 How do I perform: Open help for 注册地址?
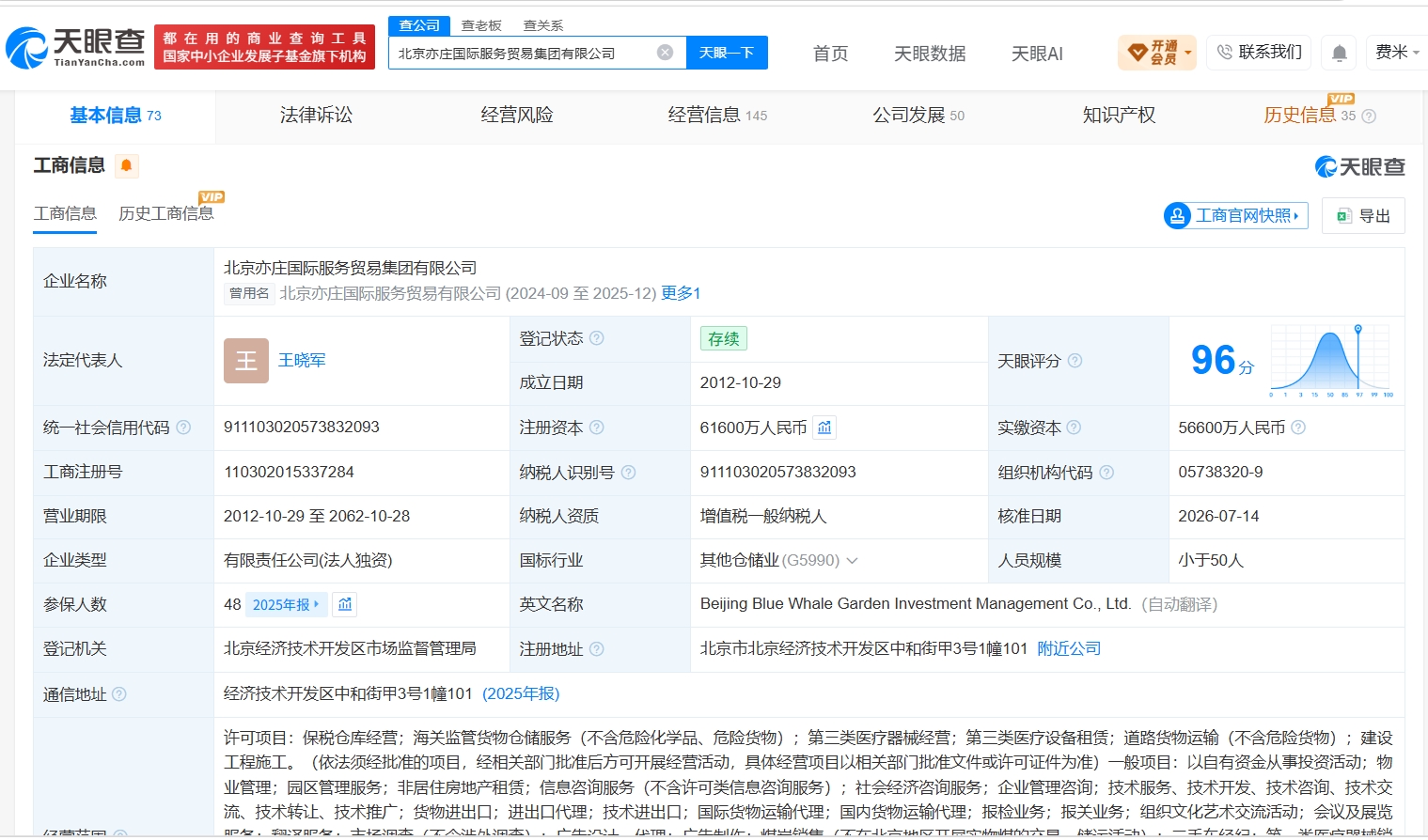[596, 649]
